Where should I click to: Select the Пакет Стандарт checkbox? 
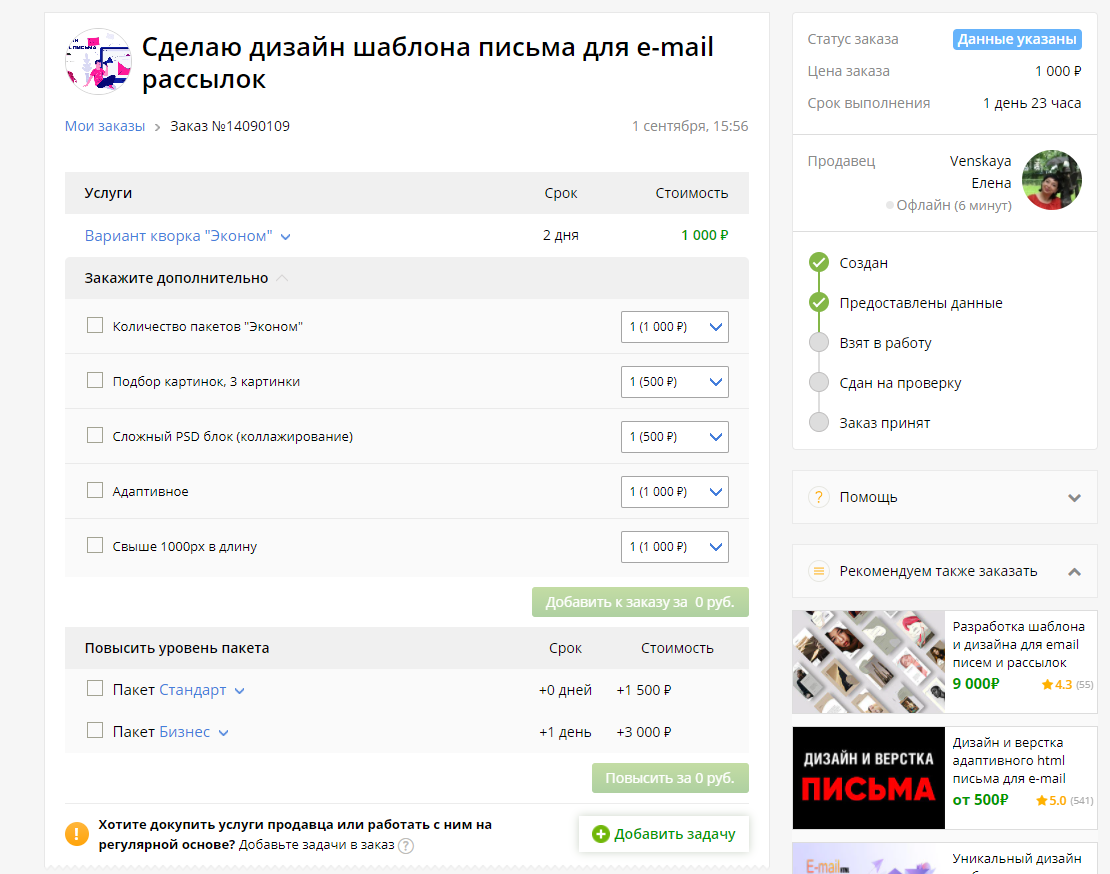click(x=95, y=689)
